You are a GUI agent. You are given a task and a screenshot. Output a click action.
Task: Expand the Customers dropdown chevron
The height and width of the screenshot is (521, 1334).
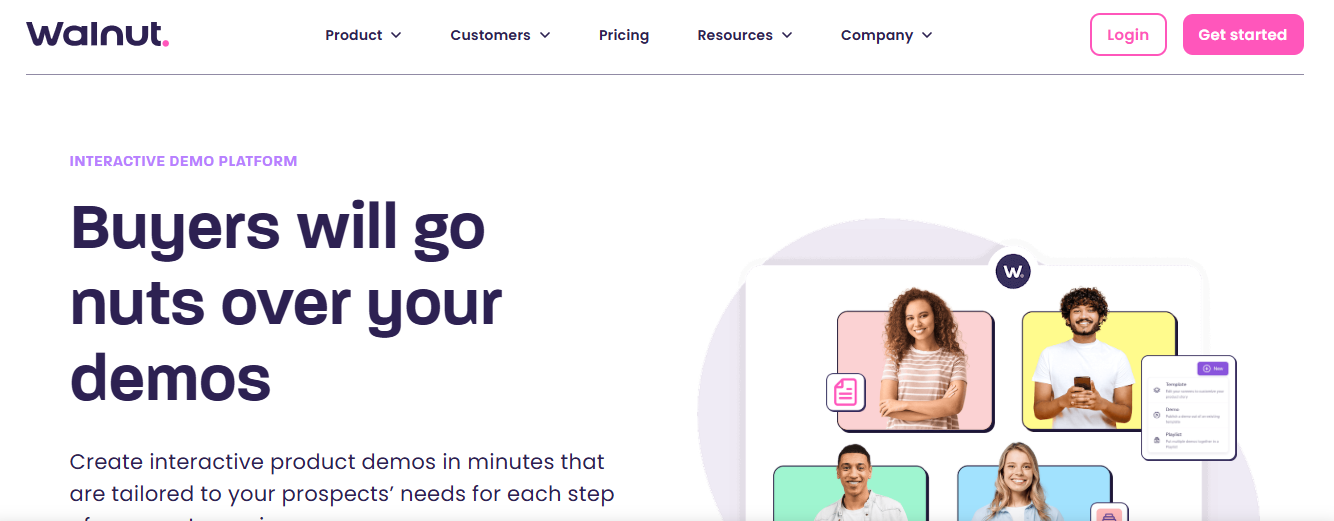(545, 35)
